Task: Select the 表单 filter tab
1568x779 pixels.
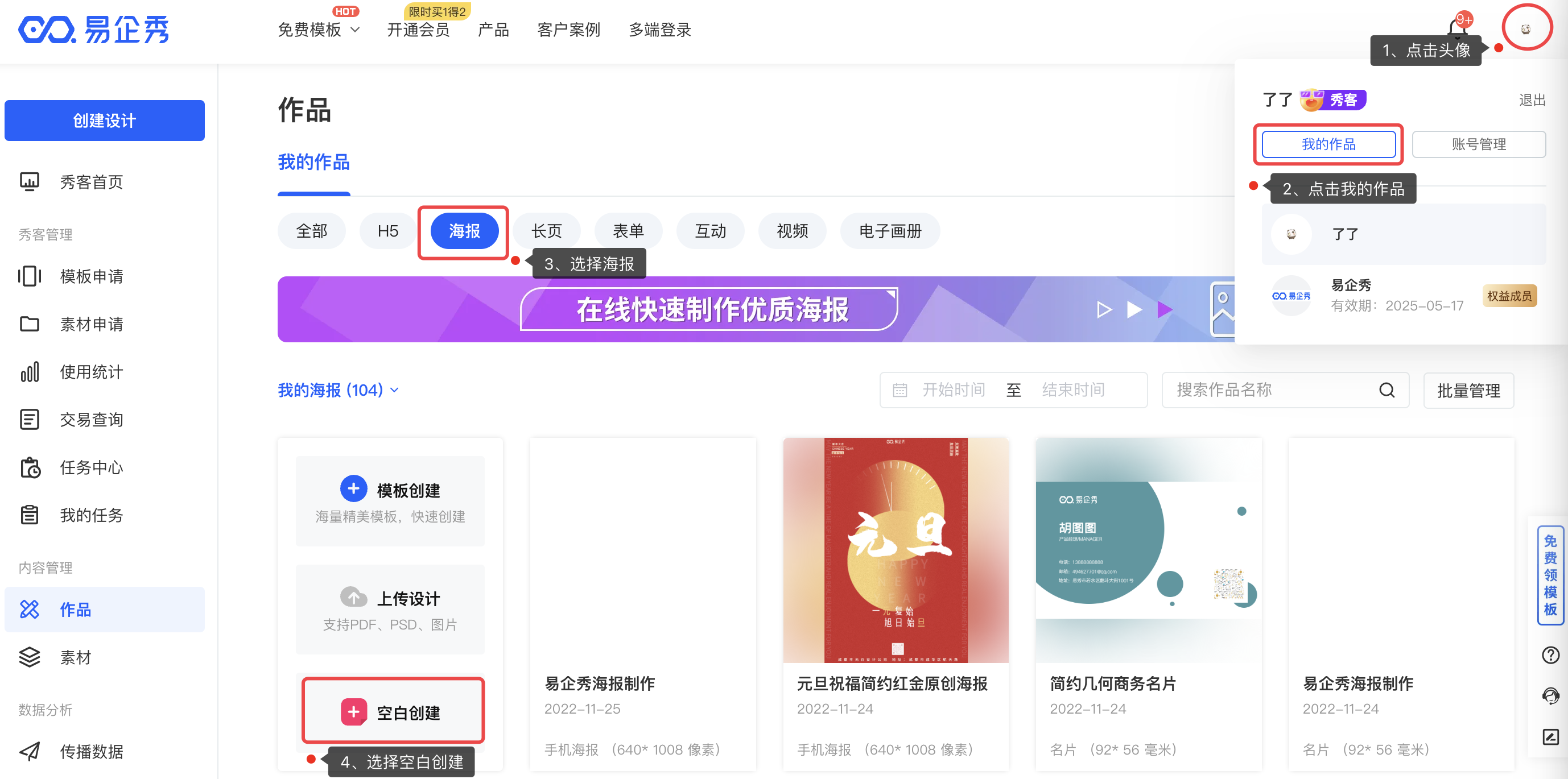Action: click(628, 231)
